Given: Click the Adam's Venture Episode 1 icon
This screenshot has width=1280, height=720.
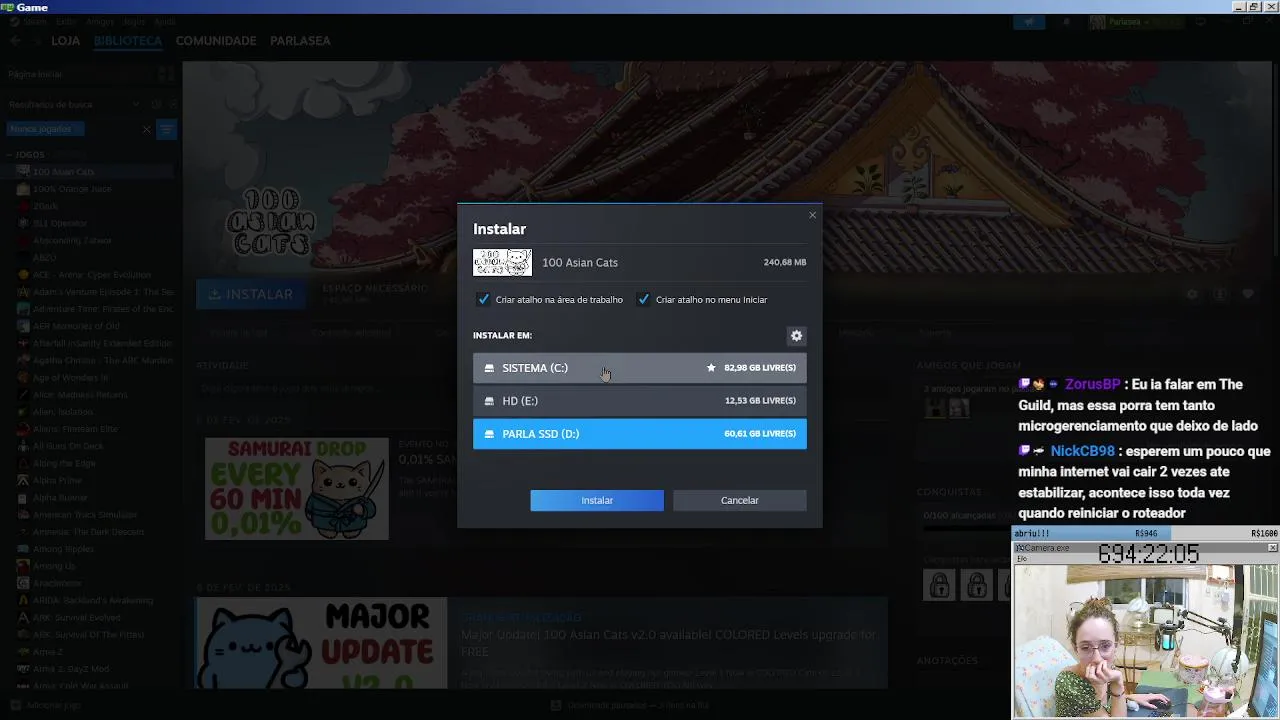Looking at the screenshot, I should pos(23,292).
